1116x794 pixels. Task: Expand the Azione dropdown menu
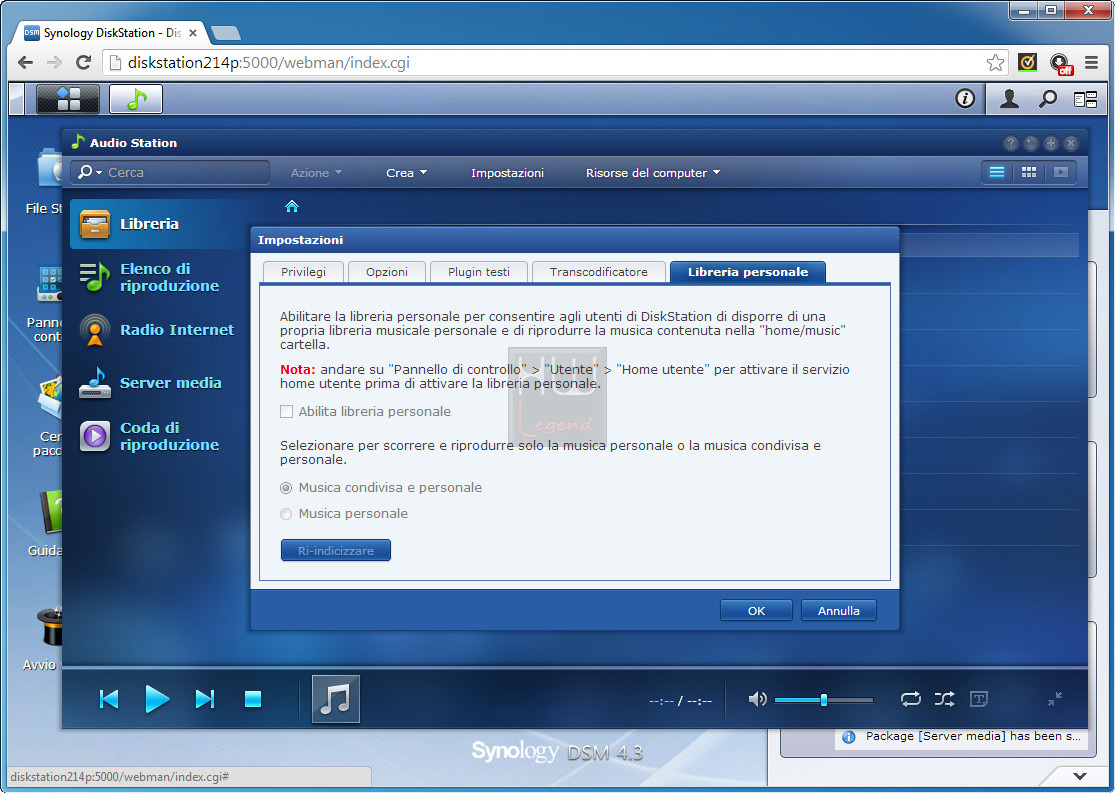[x=316, y=173]
